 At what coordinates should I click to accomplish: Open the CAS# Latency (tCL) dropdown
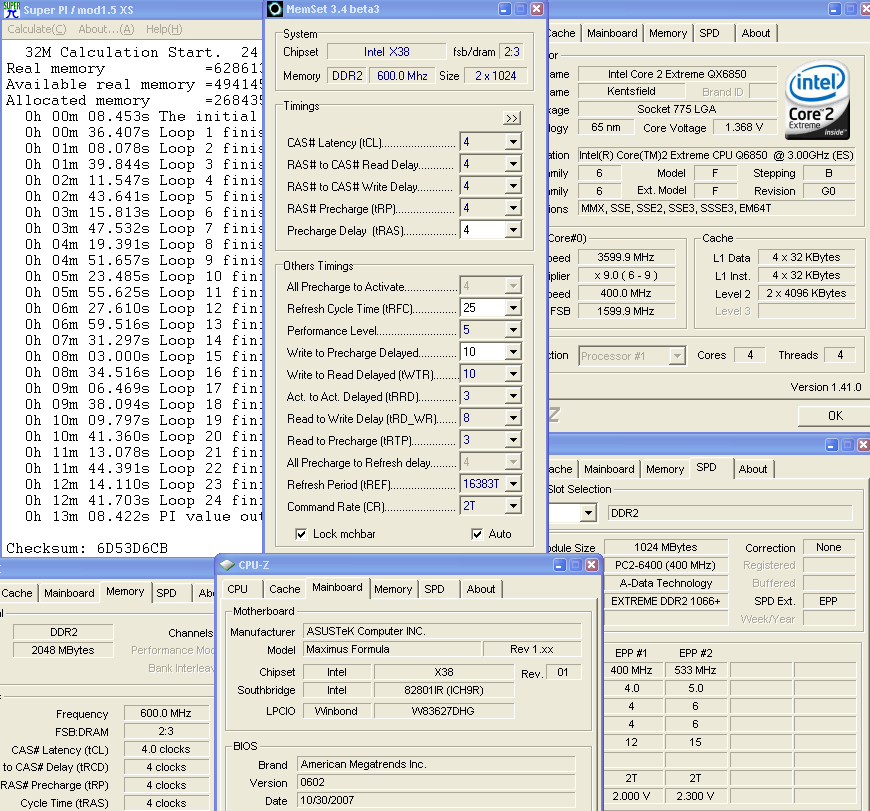[x=513, y=143]
